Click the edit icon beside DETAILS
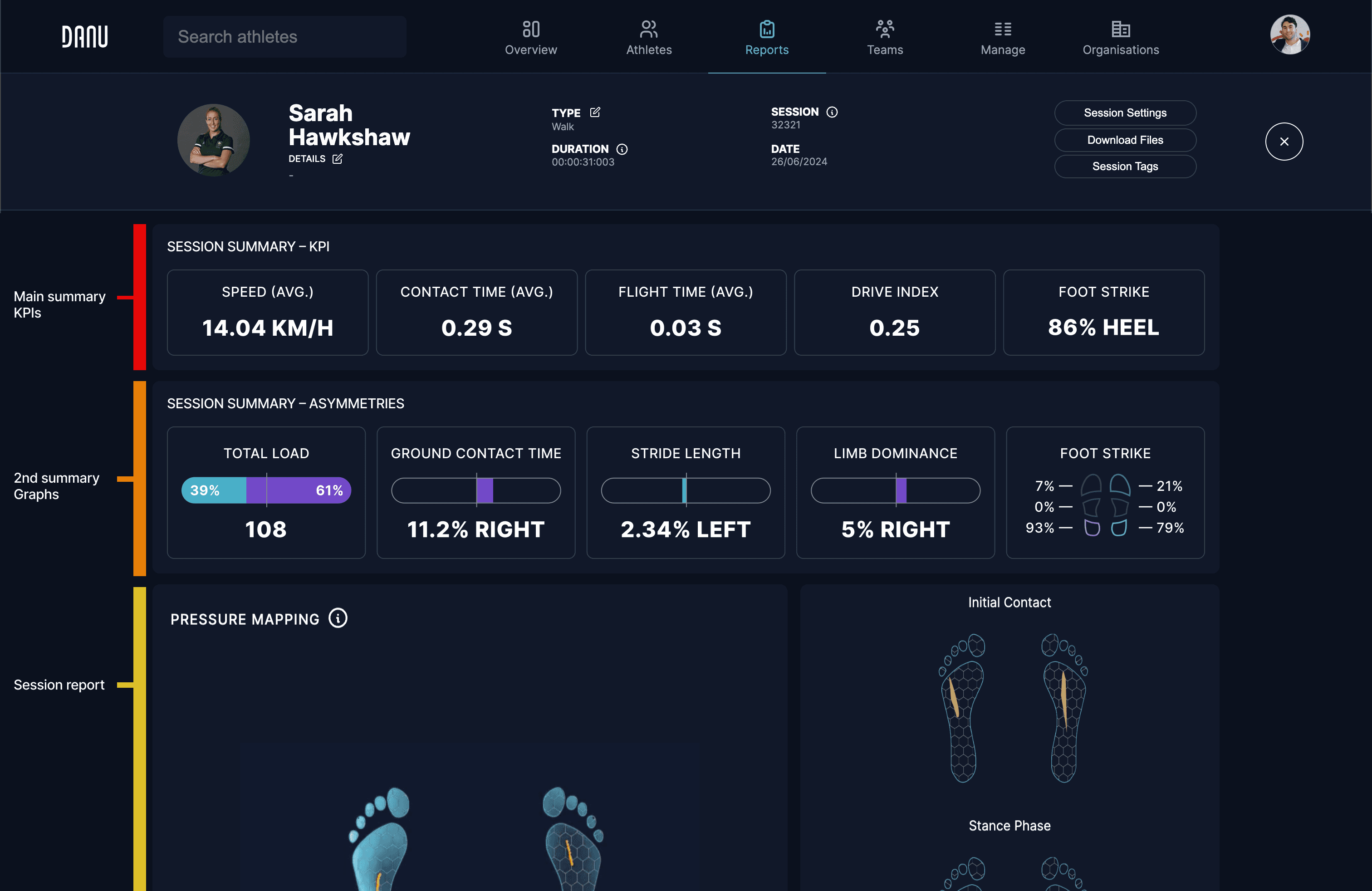 coord(337,158)
